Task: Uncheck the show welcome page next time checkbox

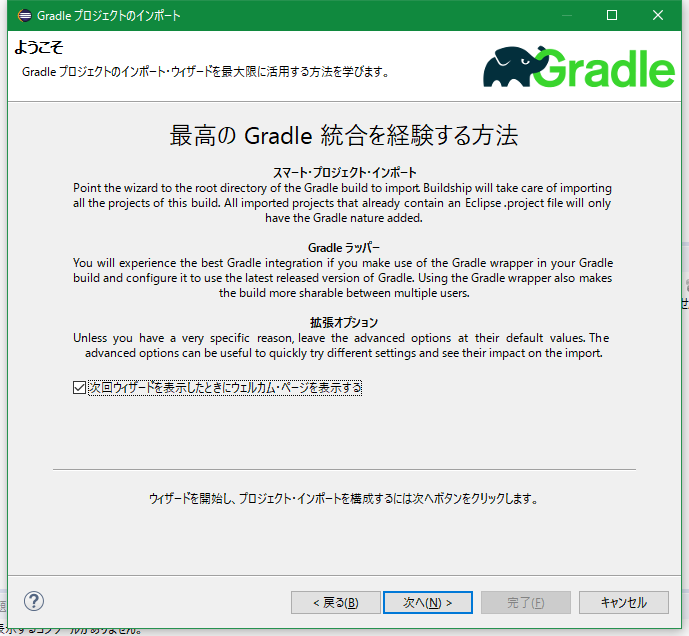Action: tap(79, 388)
